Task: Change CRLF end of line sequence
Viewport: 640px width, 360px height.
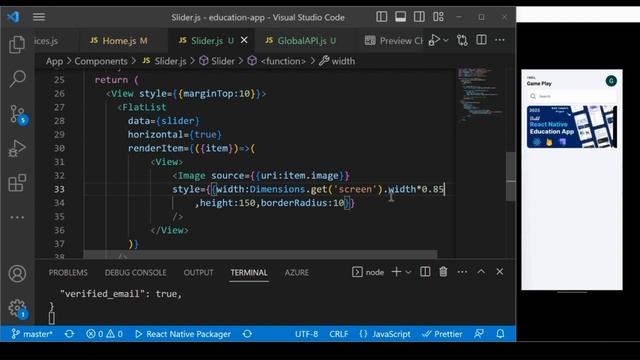Action: (x=339, y=334)
